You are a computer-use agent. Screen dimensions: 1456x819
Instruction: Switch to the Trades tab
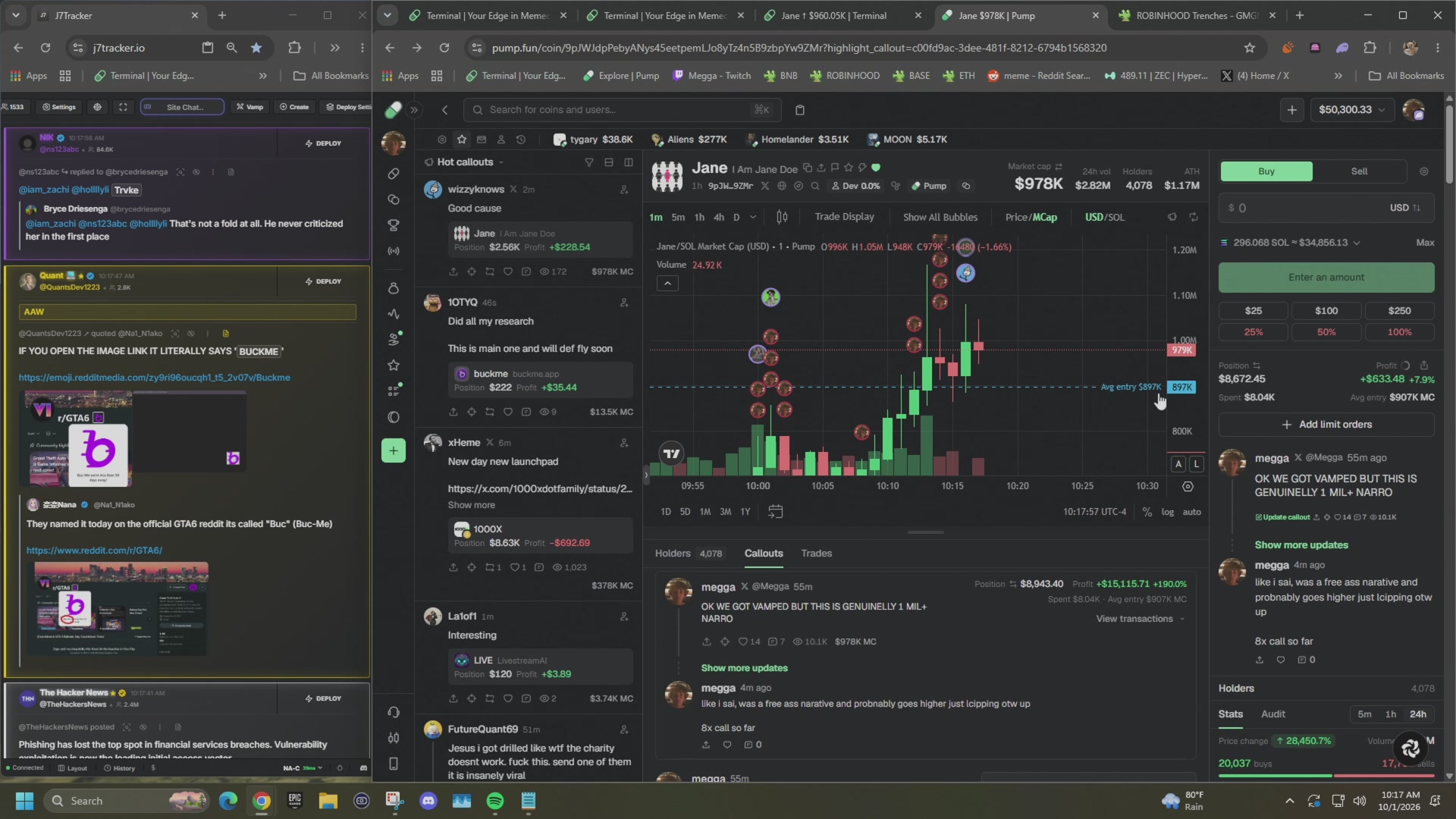pyautogui.click(x=816, y=554)
